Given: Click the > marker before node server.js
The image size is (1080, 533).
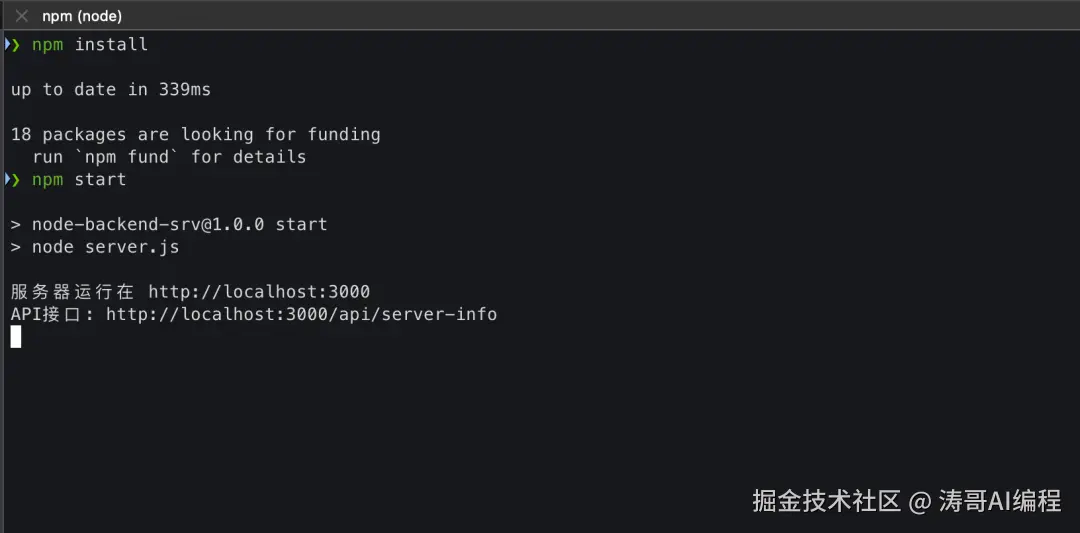Looking at the screenshot, I should pyautogui.click(x=16, y=246).
